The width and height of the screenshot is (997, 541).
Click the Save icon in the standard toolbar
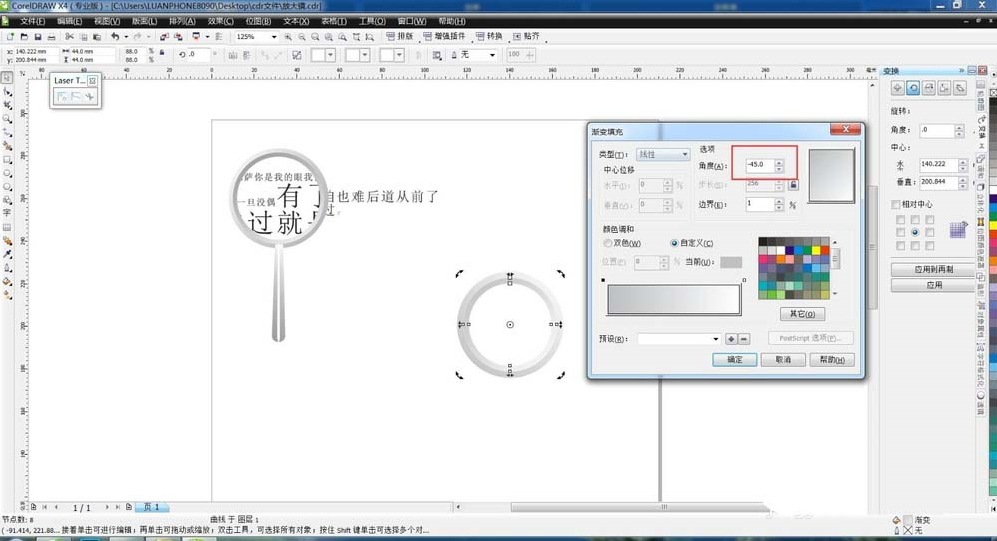point(37,37)
